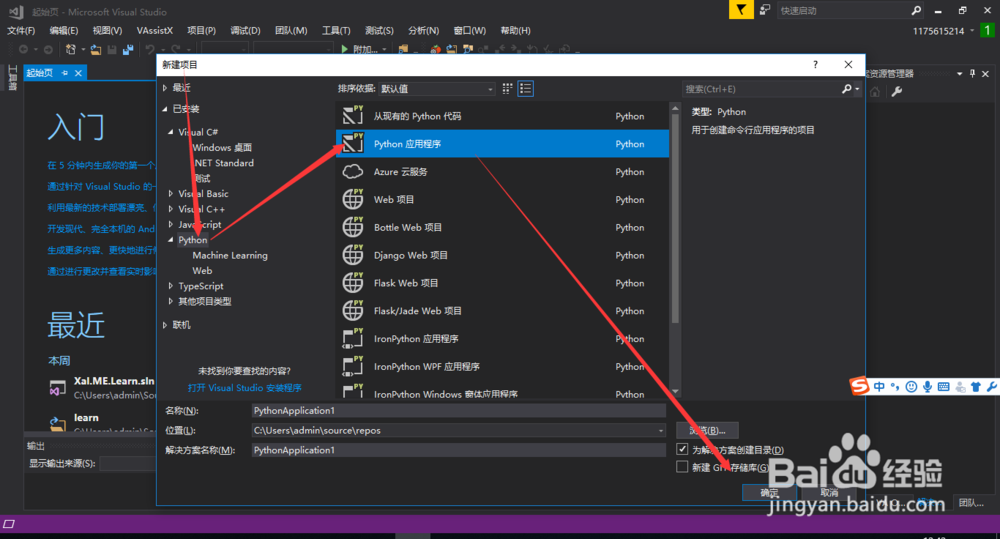Click the template list scroll-down arrow

[x=675, y=392]
